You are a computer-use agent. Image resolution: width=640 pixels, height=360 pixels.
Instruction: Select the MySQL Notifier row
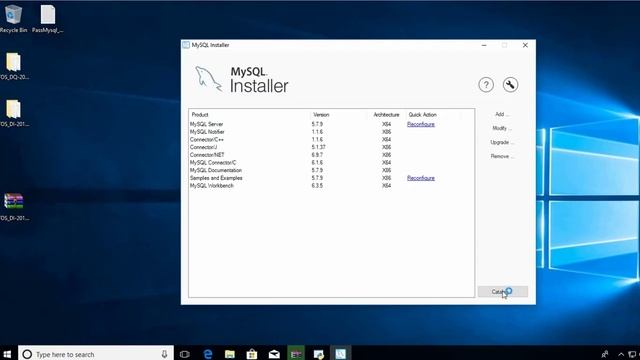click(x=331, y=132)
